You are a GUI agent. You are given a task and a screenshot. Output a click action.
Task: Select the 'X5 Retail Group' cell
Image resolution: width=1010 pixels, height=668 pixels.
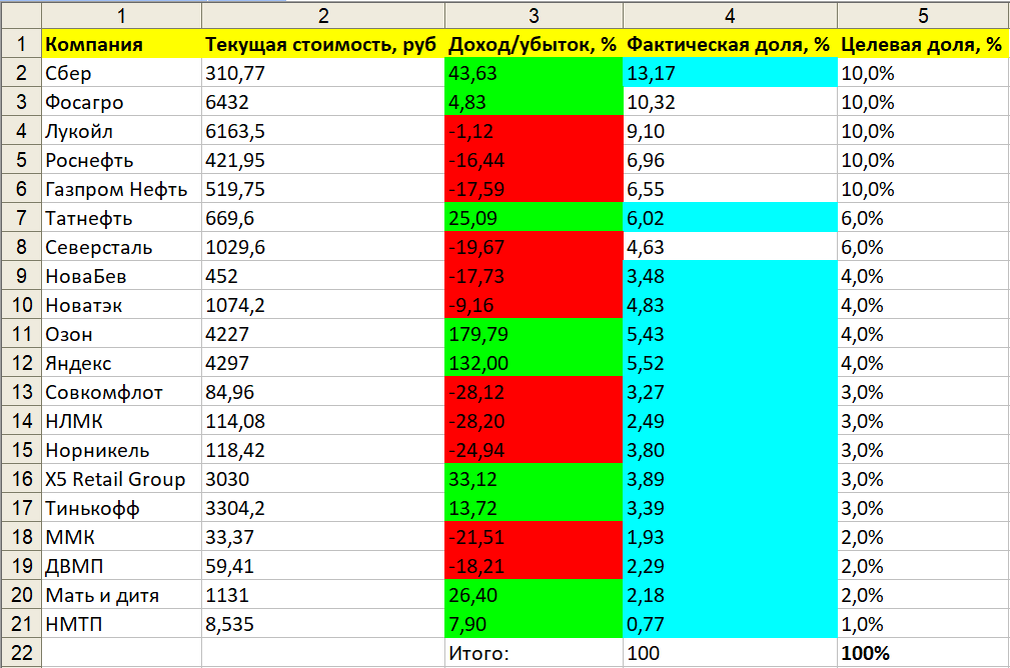(121, 479)
